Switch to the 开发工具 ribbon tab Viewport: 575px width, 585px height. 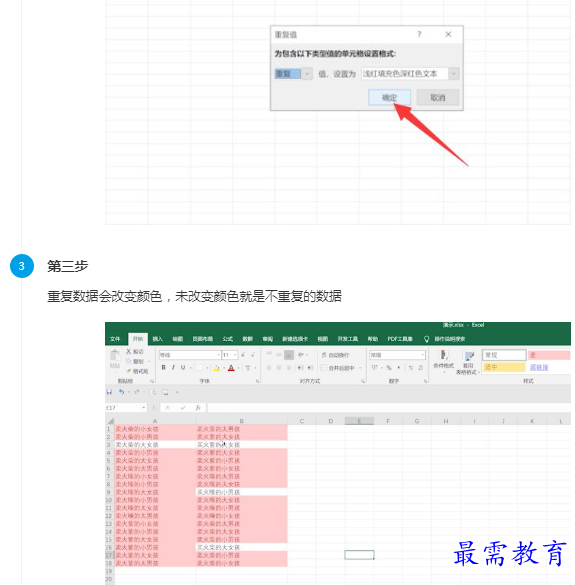click(347, 339)
